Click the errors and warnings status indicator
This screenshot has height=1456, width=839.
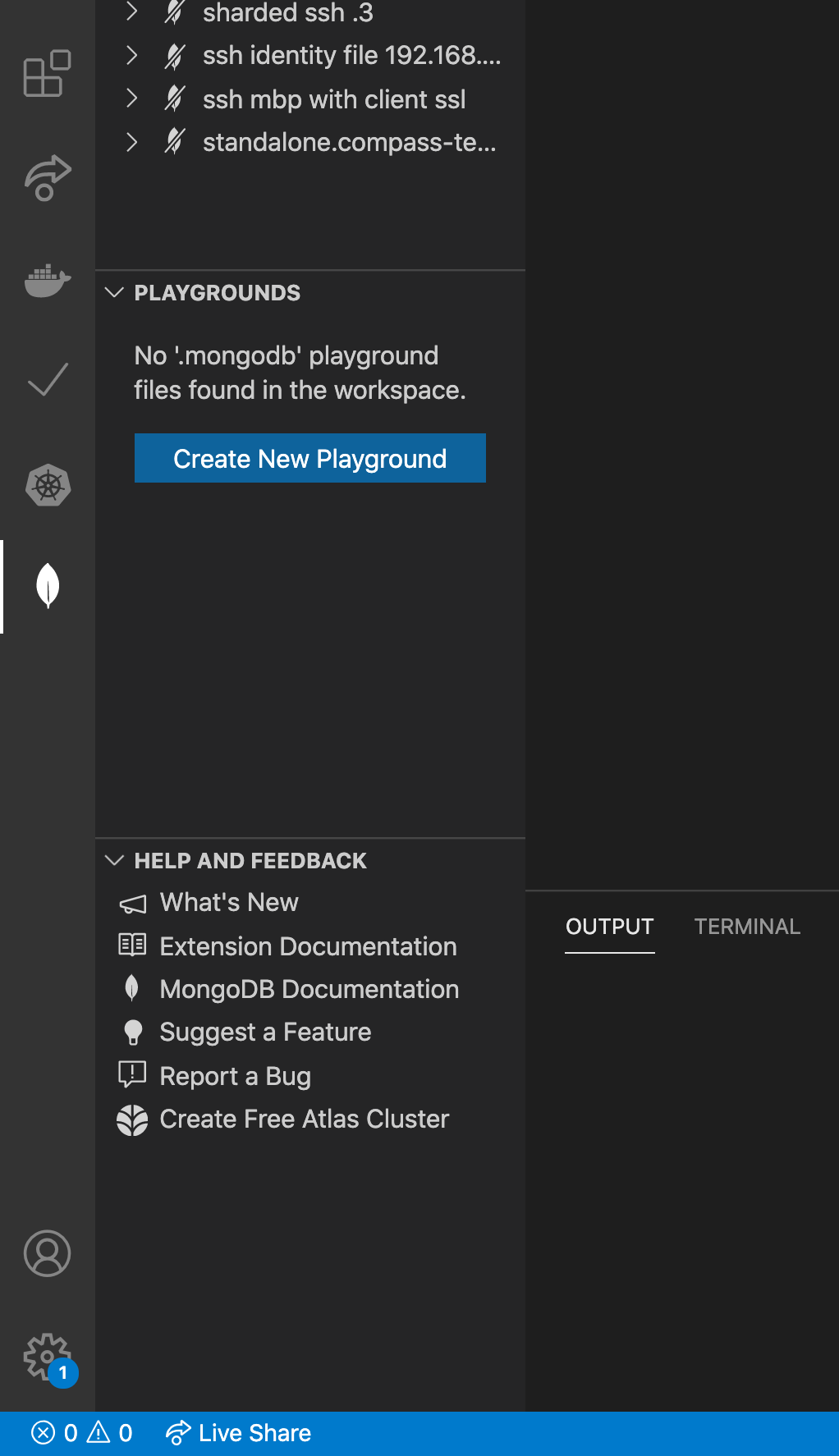pos(81,1433)
